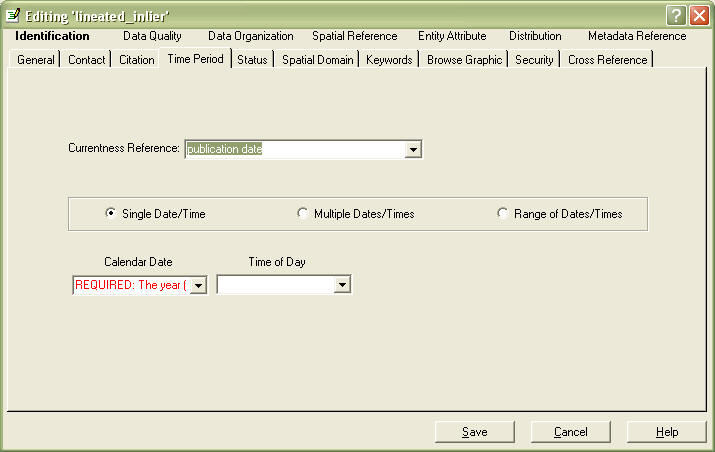Go to the Keywords tab
The image size is (715, 452).
[389, 60]
